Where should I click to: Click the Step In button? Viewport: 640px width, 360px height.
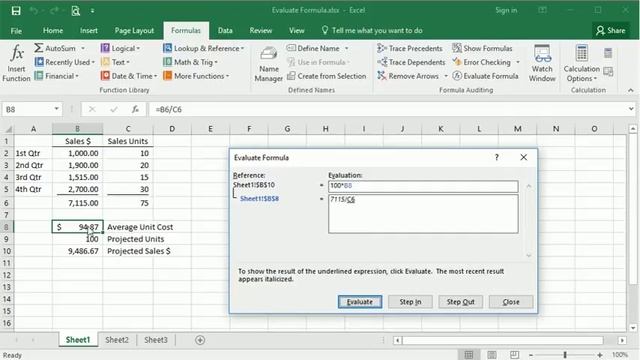410,302
